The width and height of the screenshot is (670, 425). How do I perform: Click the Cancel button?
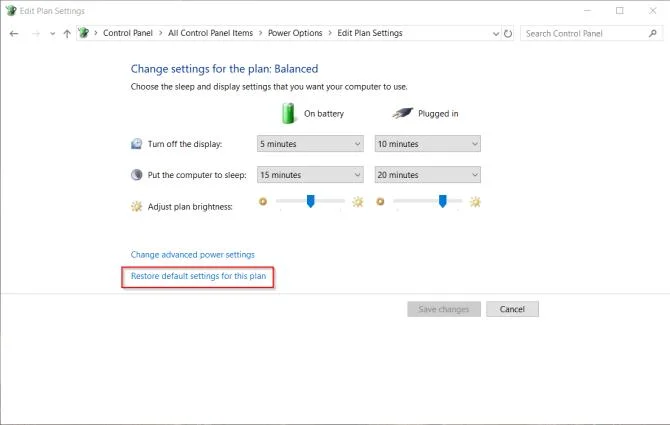coord(512,309)
